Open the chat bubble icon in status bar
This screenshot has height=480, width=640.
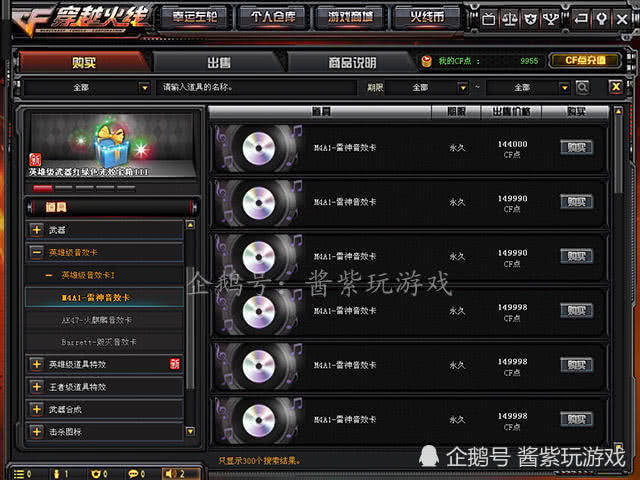(x=133, y=474)
